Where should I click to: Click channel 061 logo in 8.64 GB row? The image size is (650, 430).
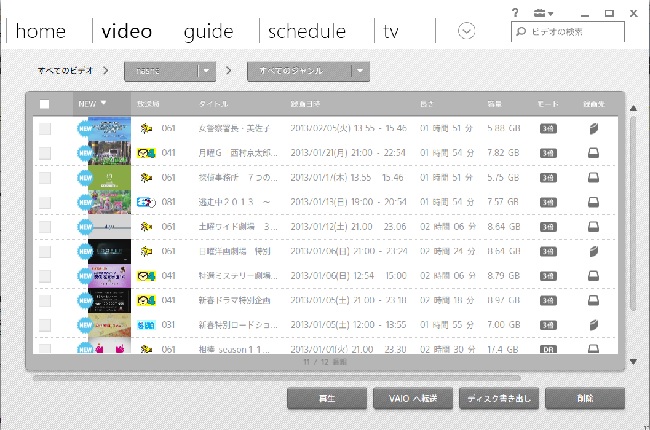tap(146, 227)
